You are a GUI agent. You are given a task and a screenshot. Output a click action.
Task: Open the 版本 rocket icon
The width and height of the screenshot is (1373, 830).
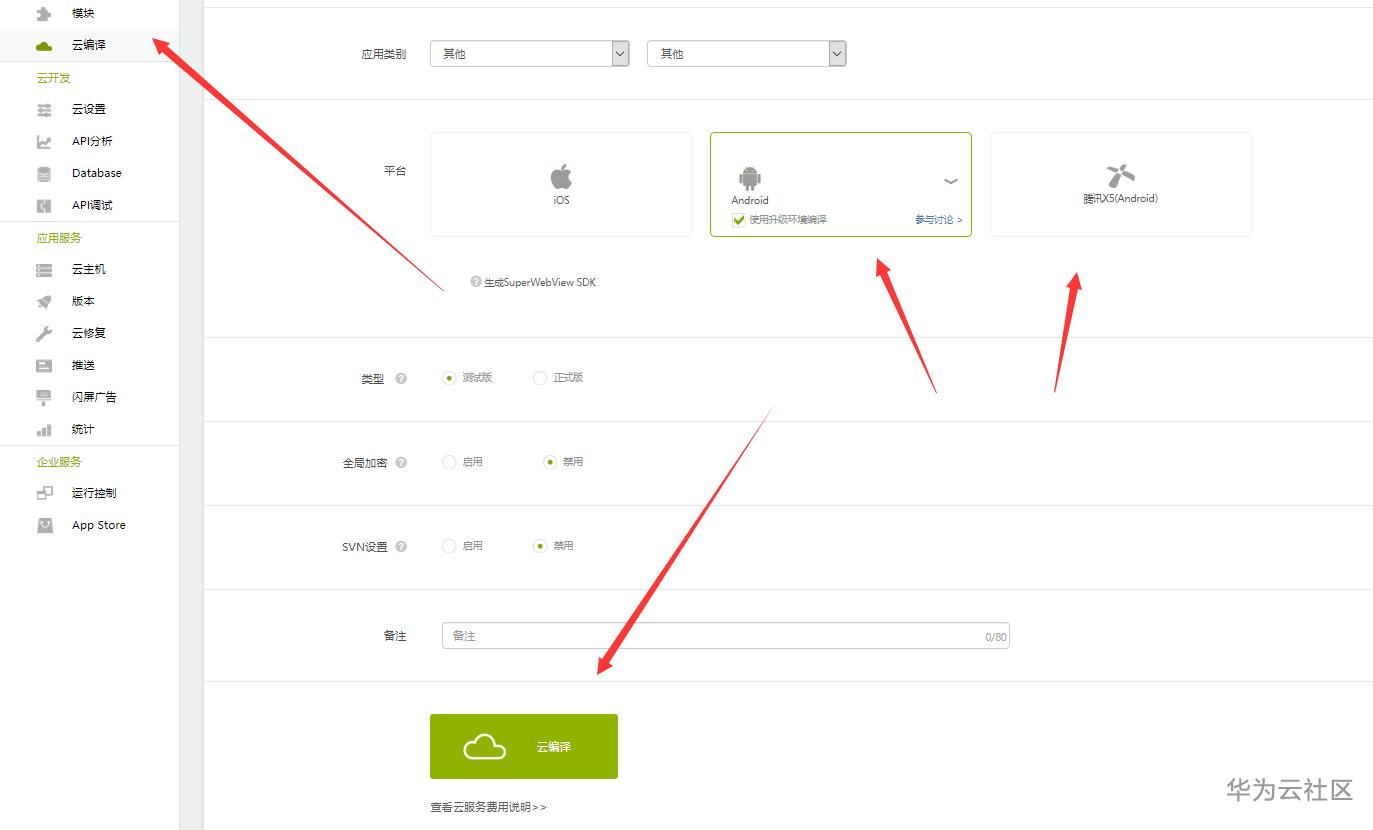[x=44, y=302]
